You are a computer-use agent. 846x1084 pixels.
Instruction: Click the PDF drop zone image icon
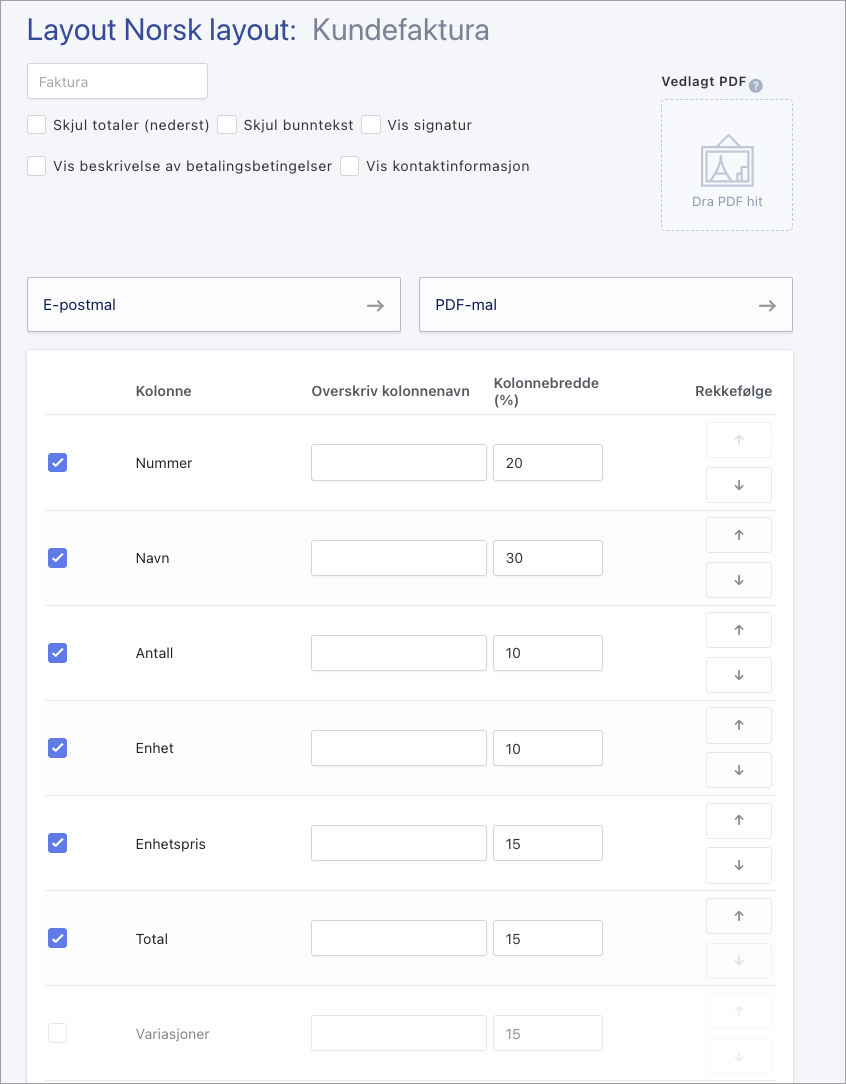coord(727,160)
